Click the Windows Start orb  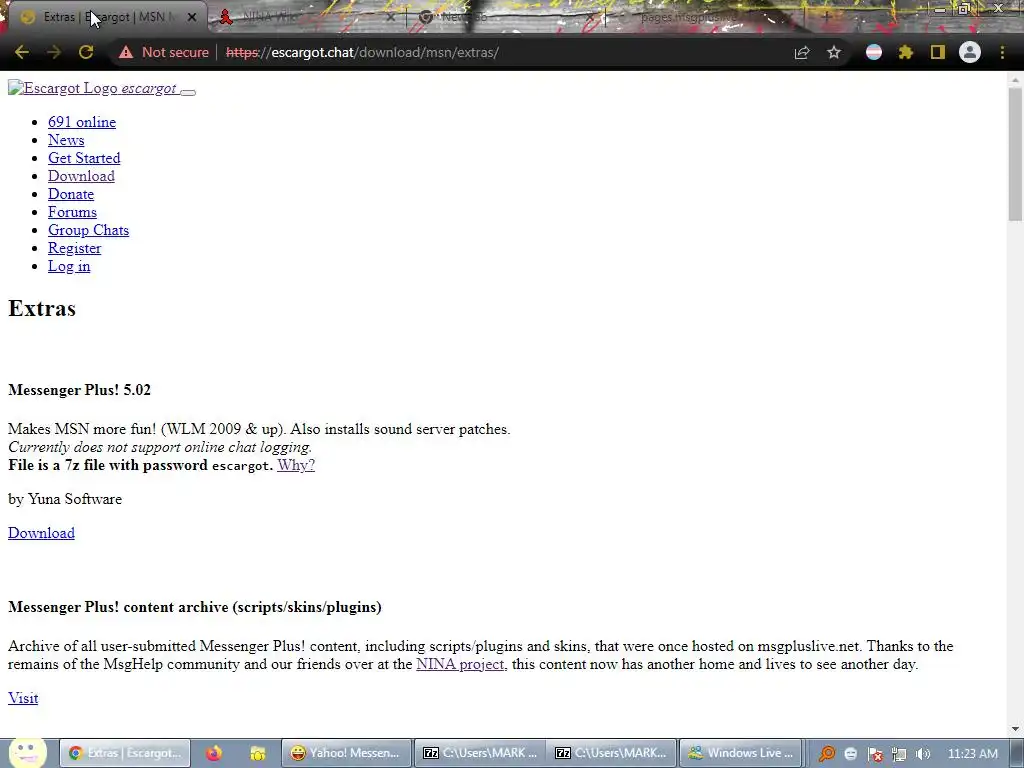coord(26,753)
